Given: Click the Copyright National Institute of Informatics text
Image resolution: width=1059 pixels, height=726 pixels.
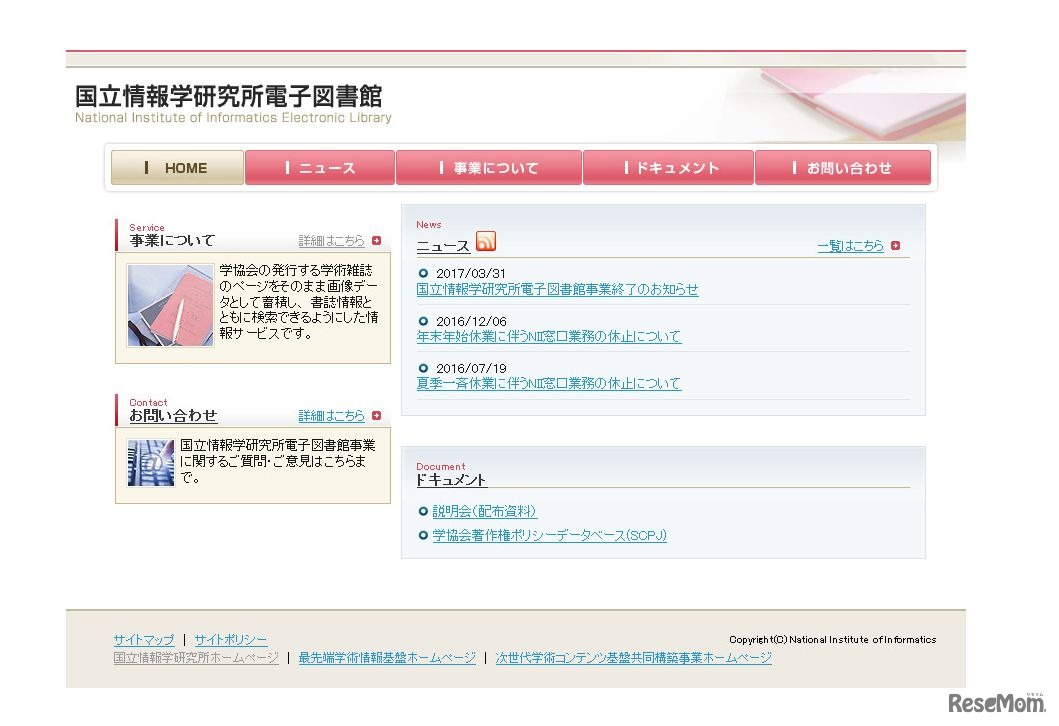Looking at the screenshot, I should (x=833, y=640).
